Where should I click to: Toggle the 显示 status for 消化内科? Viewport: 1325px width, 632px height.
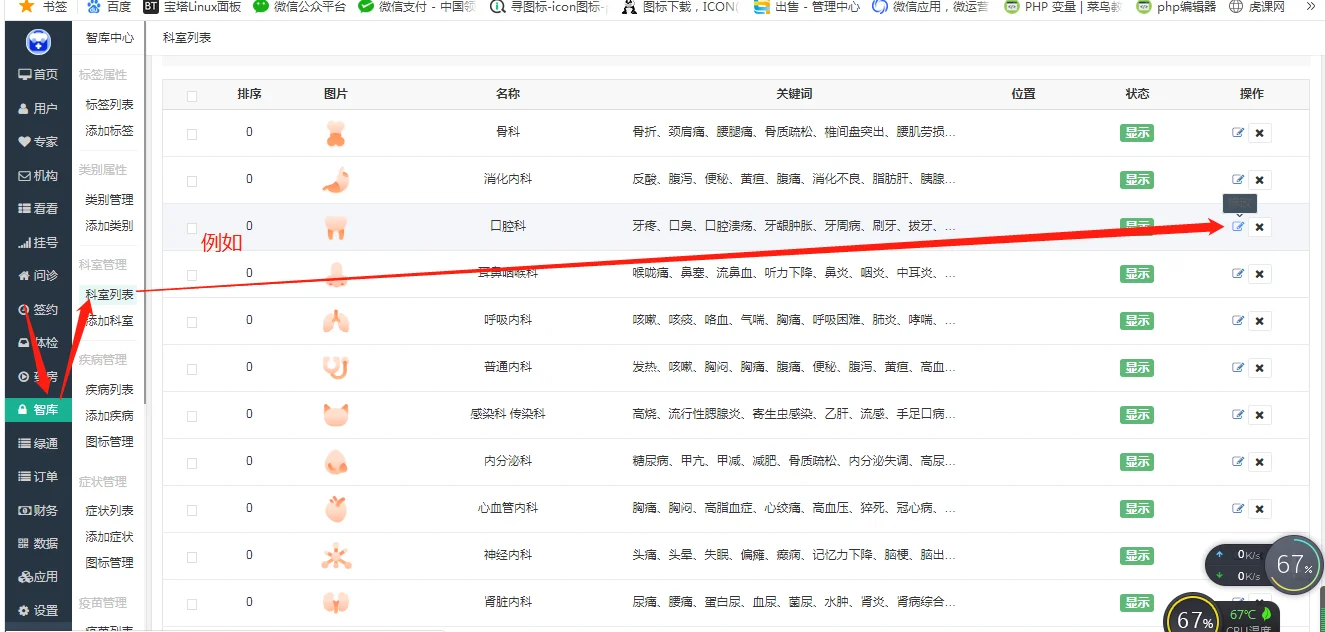1137,180
